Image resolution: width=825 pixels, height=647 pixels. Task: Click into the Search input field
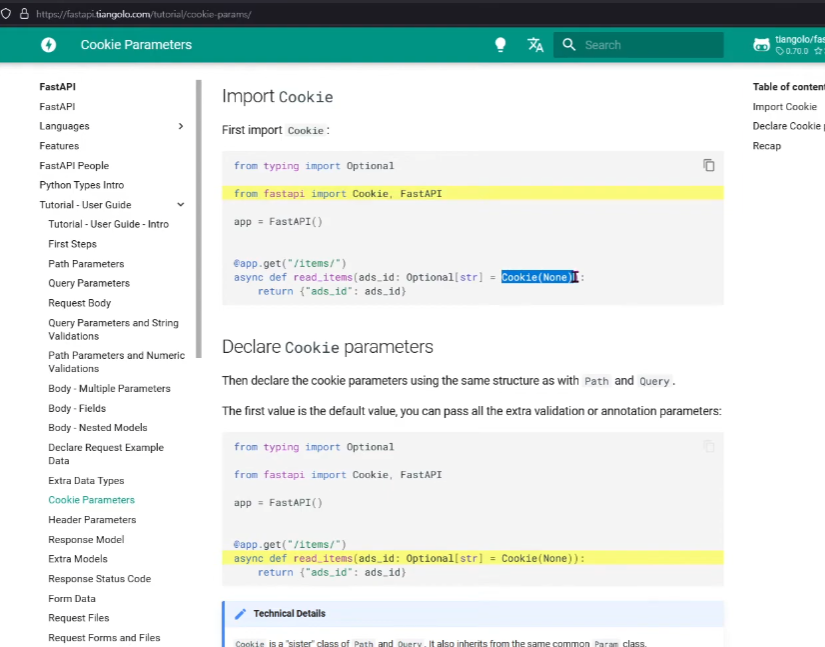[638, 45]
